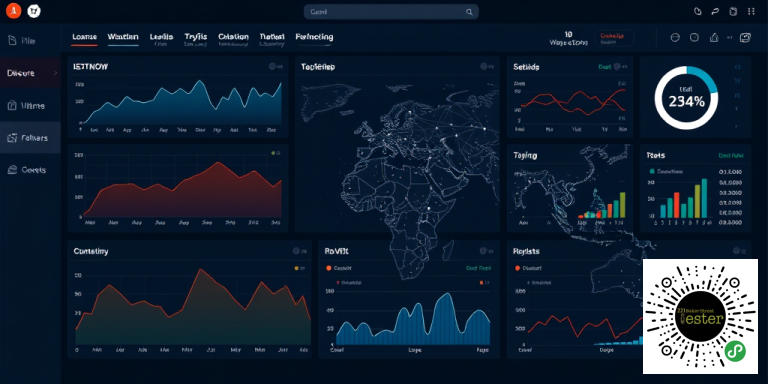Click the magnifier icon in the search bar

point(469,12)
